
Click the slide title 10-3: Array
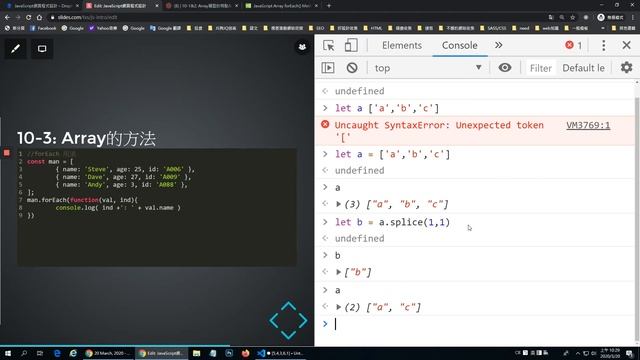(x=86, y=138)
